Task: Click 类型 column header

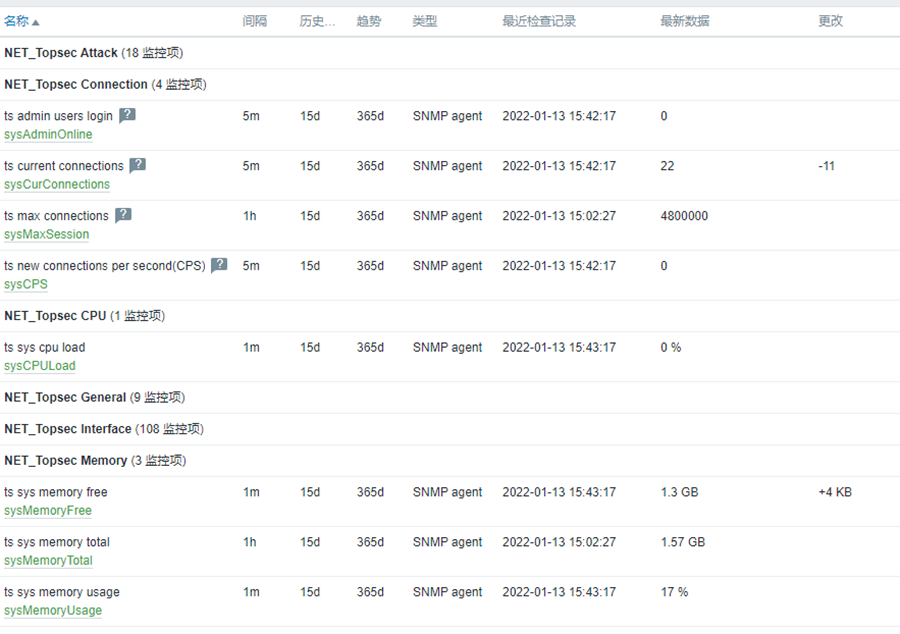Action: tap(425, 21)
